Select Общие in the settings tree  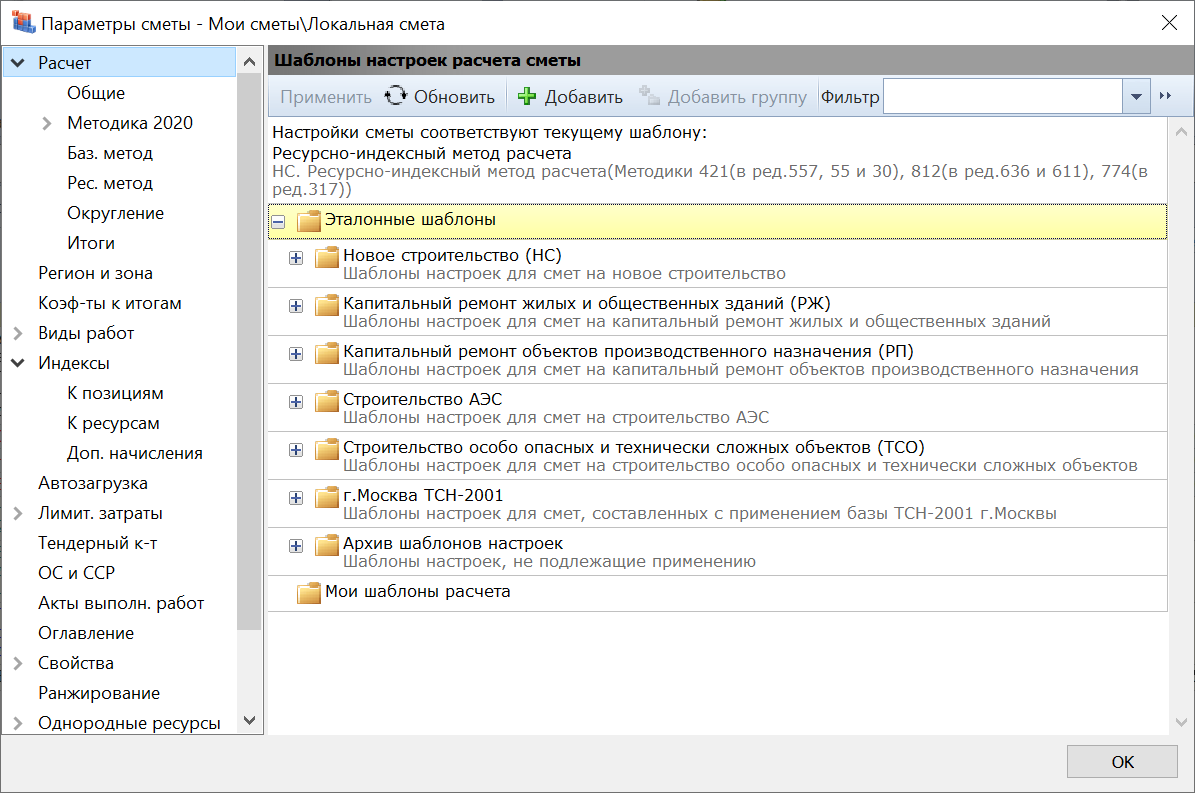96,93
